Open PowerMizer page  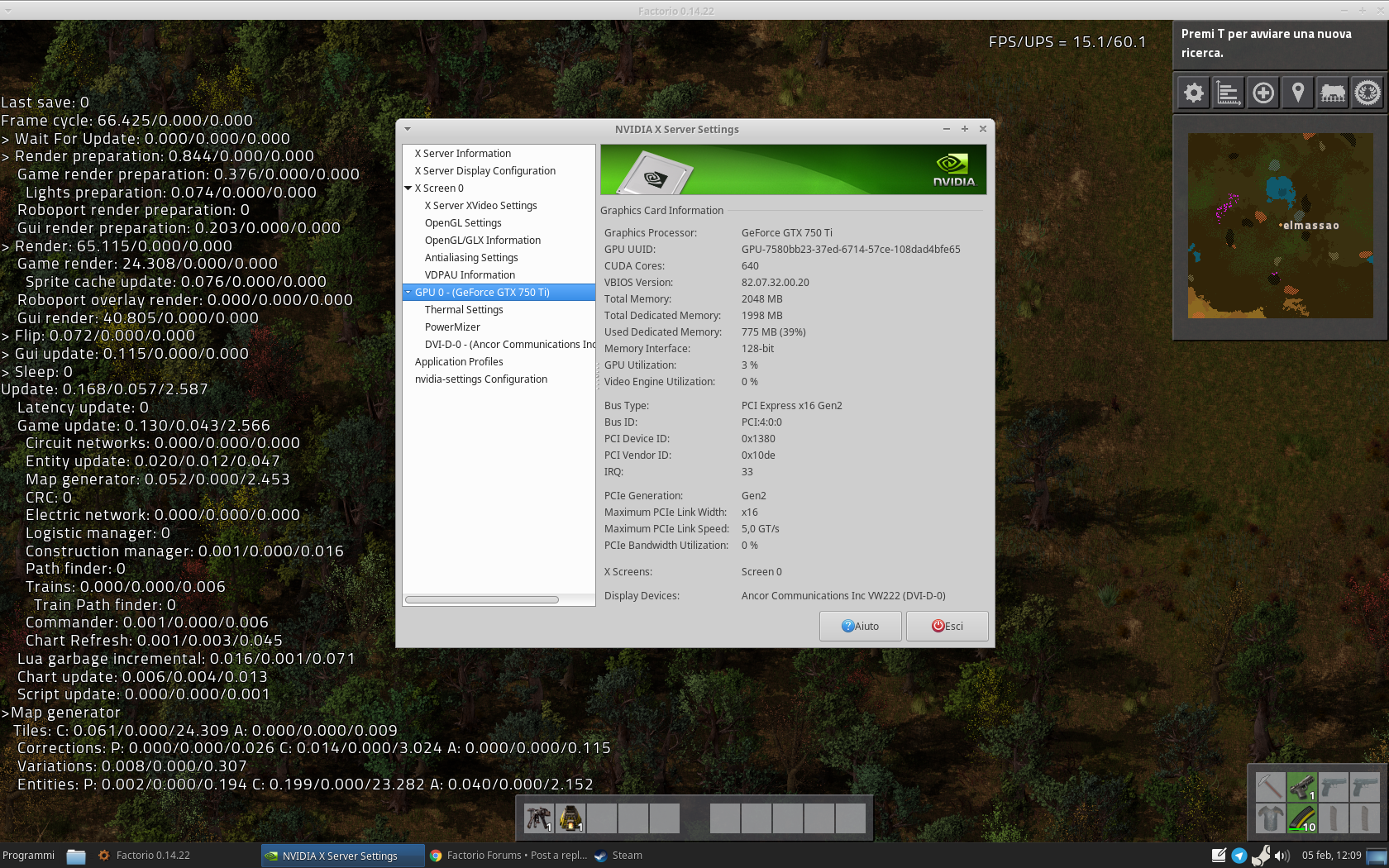[452, 327]
